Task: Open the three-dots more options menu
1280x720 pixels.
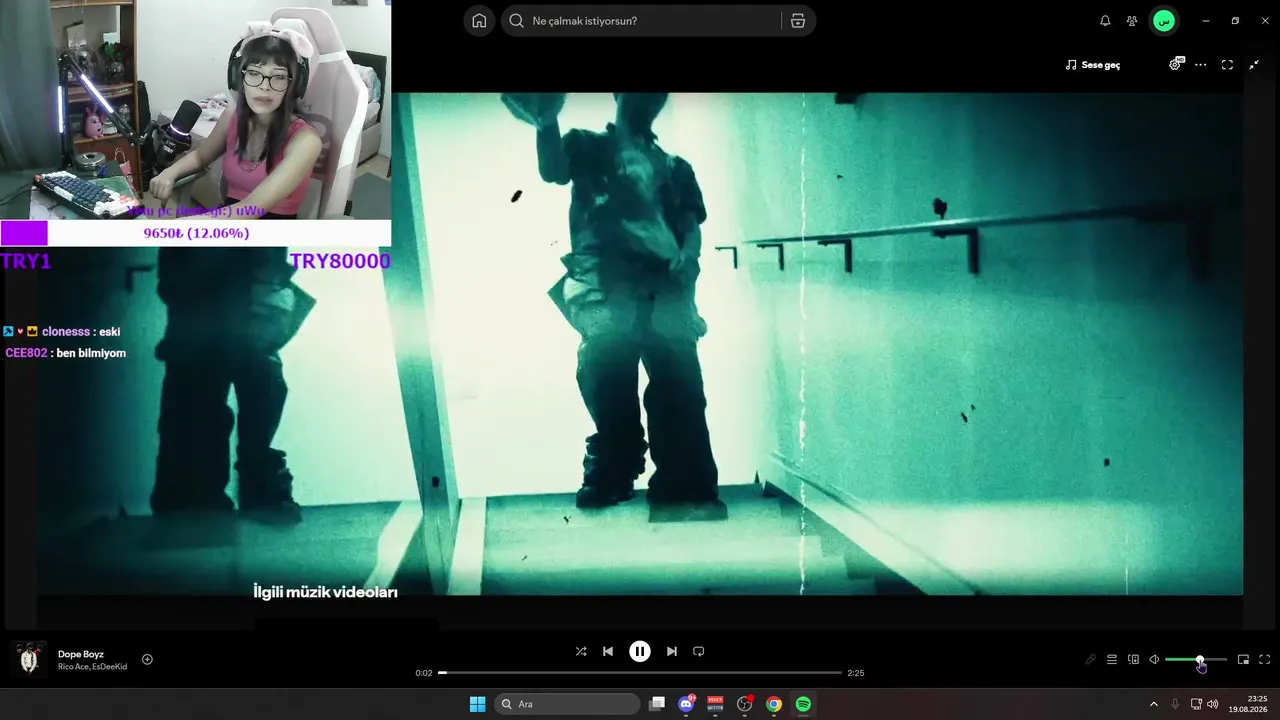Action: [1201, 65]
